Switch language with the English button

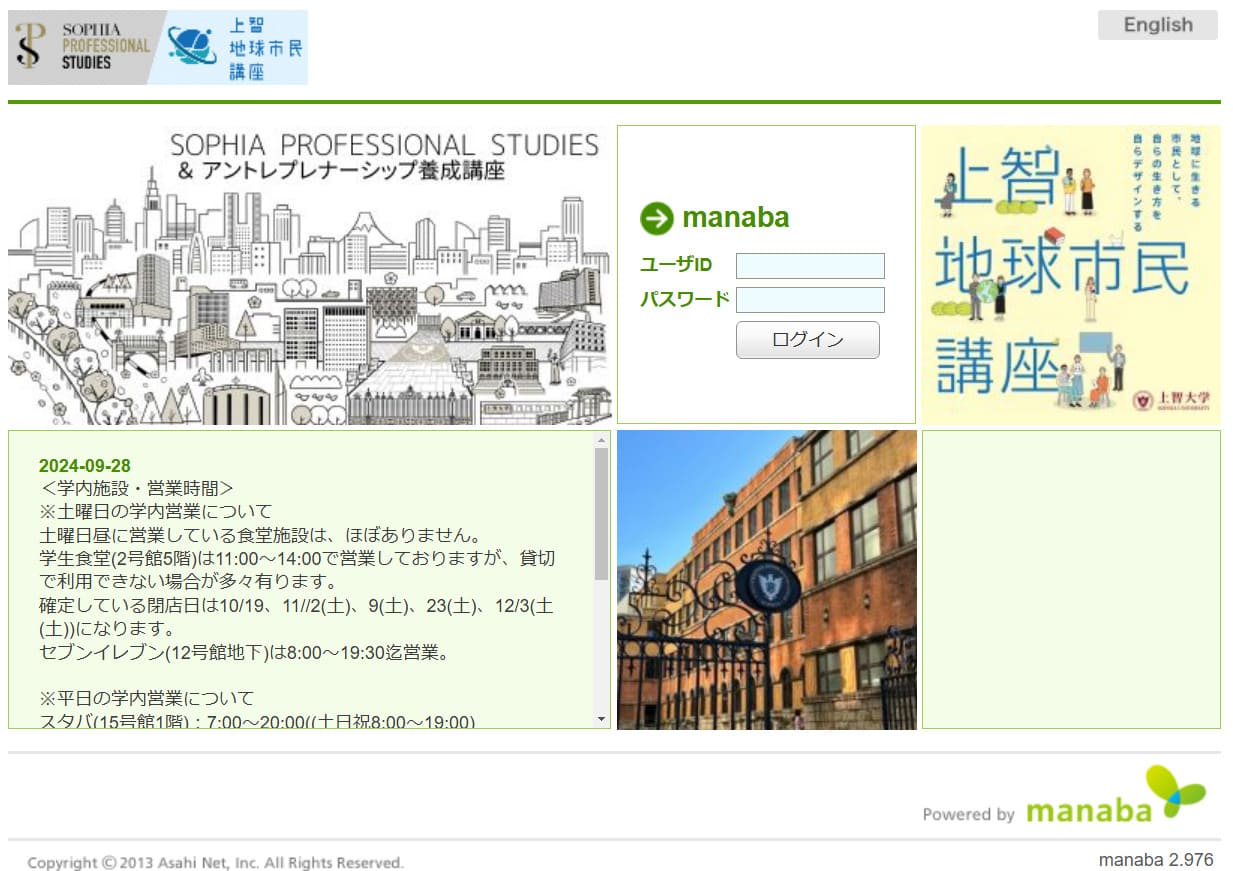click(x=1157, y=25)
